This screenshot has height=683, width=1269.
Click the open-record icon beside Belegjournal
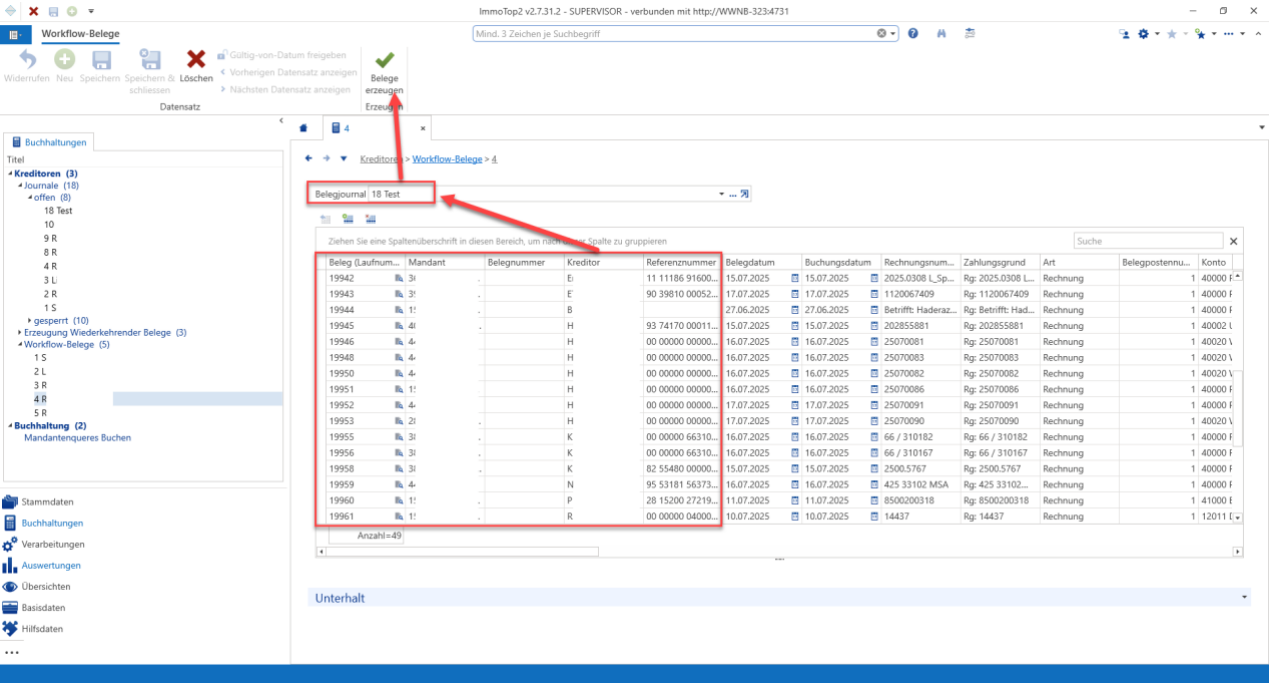pyautogui.click(x=745, y=193)
